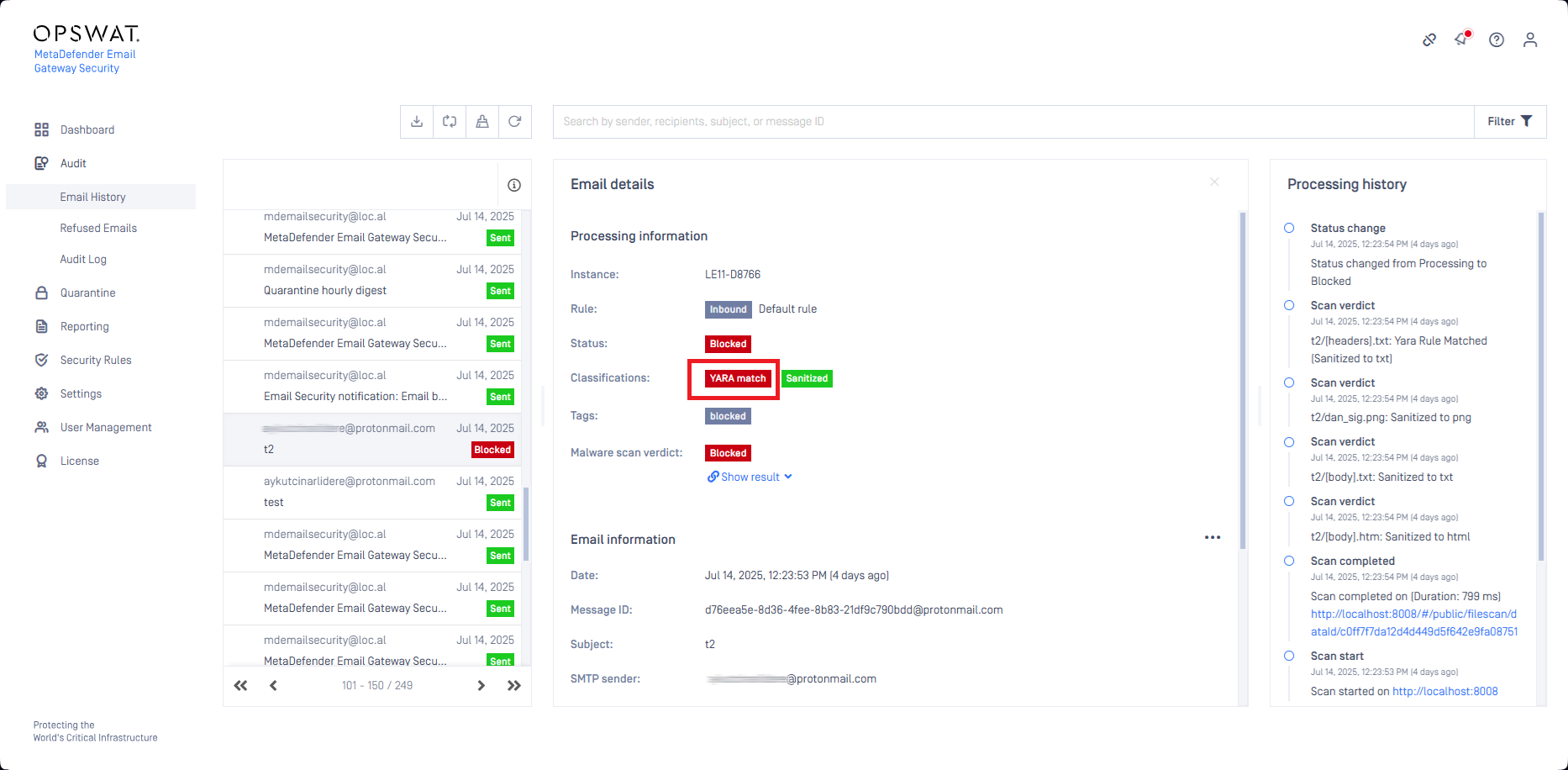Click the License badge icon

pyautogui.click(x=41, y=461)
